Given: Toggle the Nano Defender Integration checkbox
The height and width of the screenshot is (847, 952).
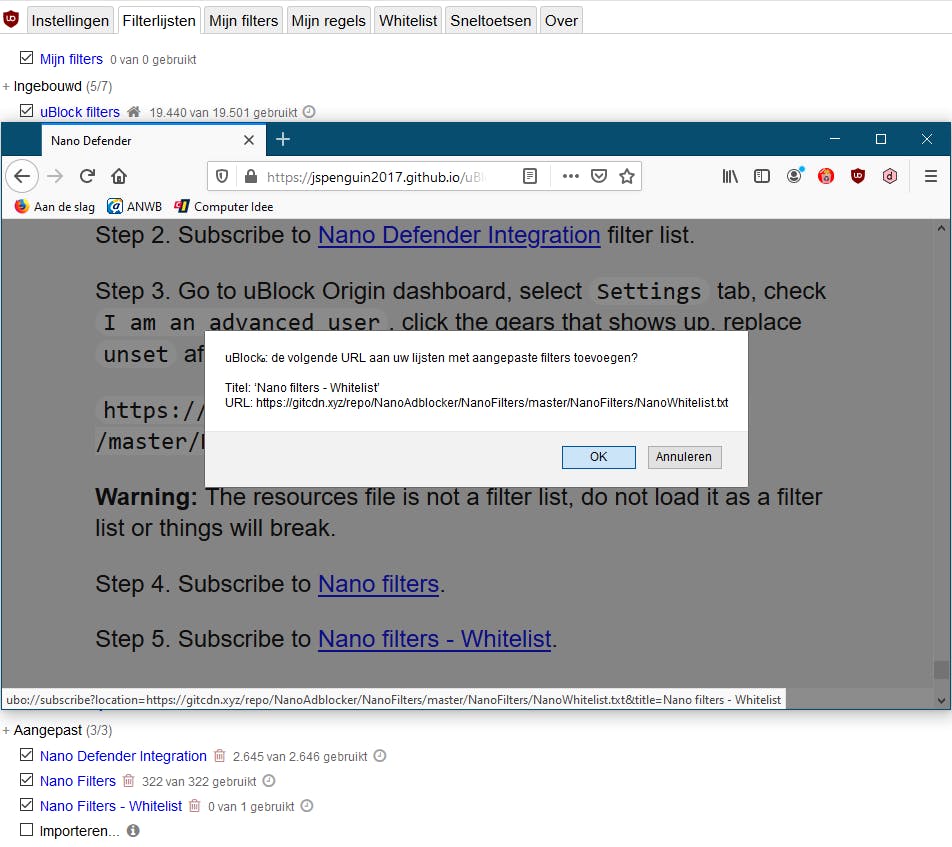Looking at the screenshot, I should point(26,755).
